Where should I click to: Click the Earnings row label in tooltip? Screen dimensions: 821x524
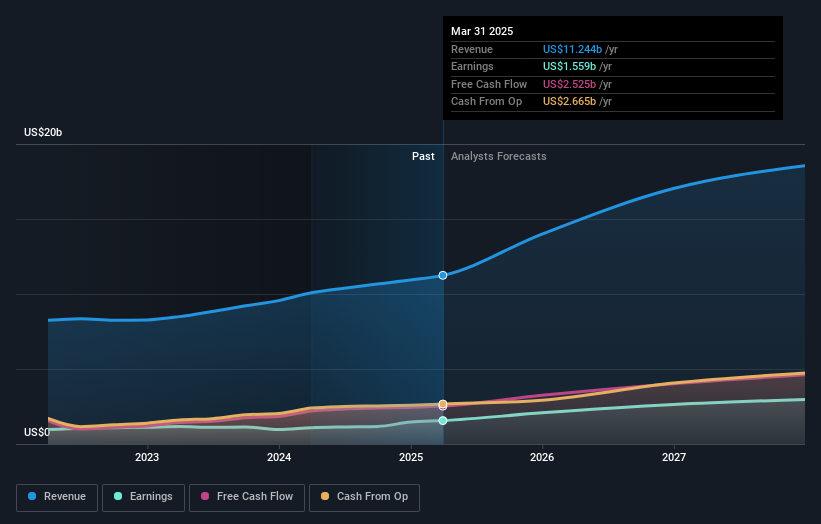tap(472, 66)
